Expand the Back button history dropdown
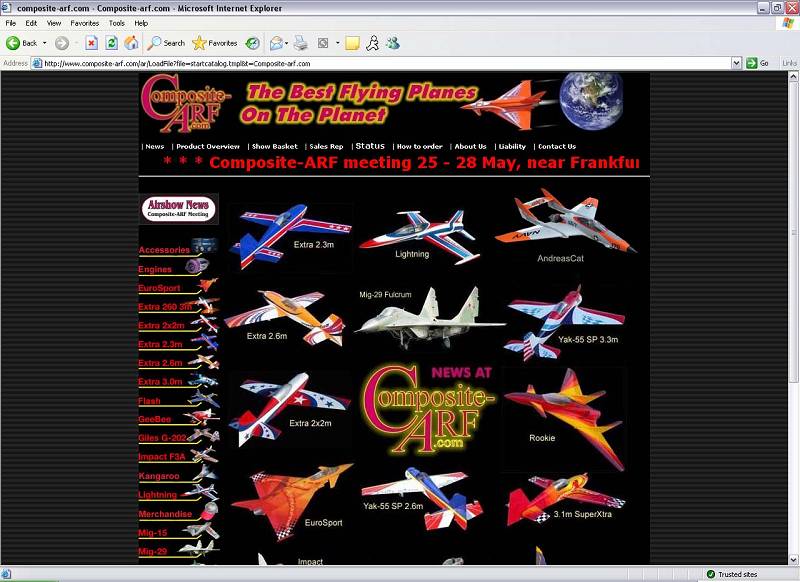800x582 pixels. [x=45, y=43]
